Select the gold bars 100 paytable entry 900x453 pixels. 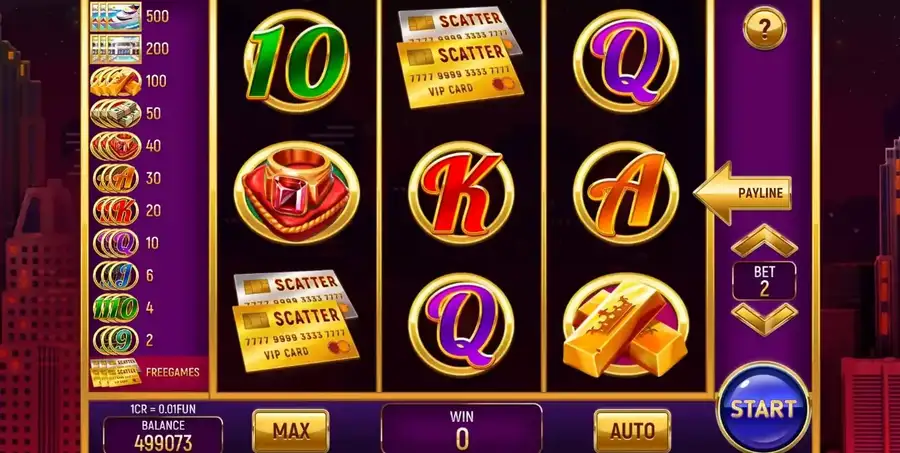click(x=129, y=81)
